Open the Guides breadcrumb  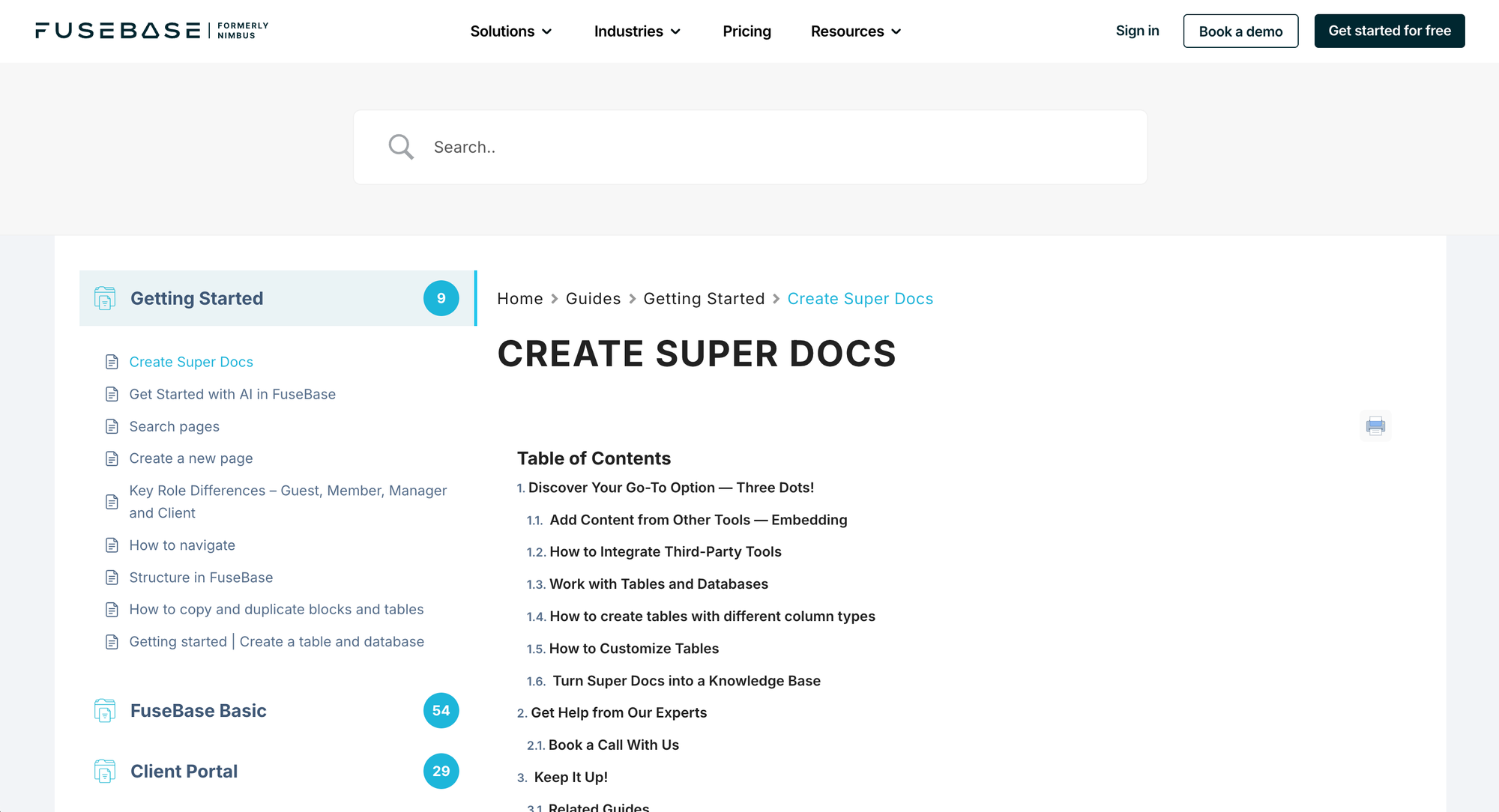point(593,298)
